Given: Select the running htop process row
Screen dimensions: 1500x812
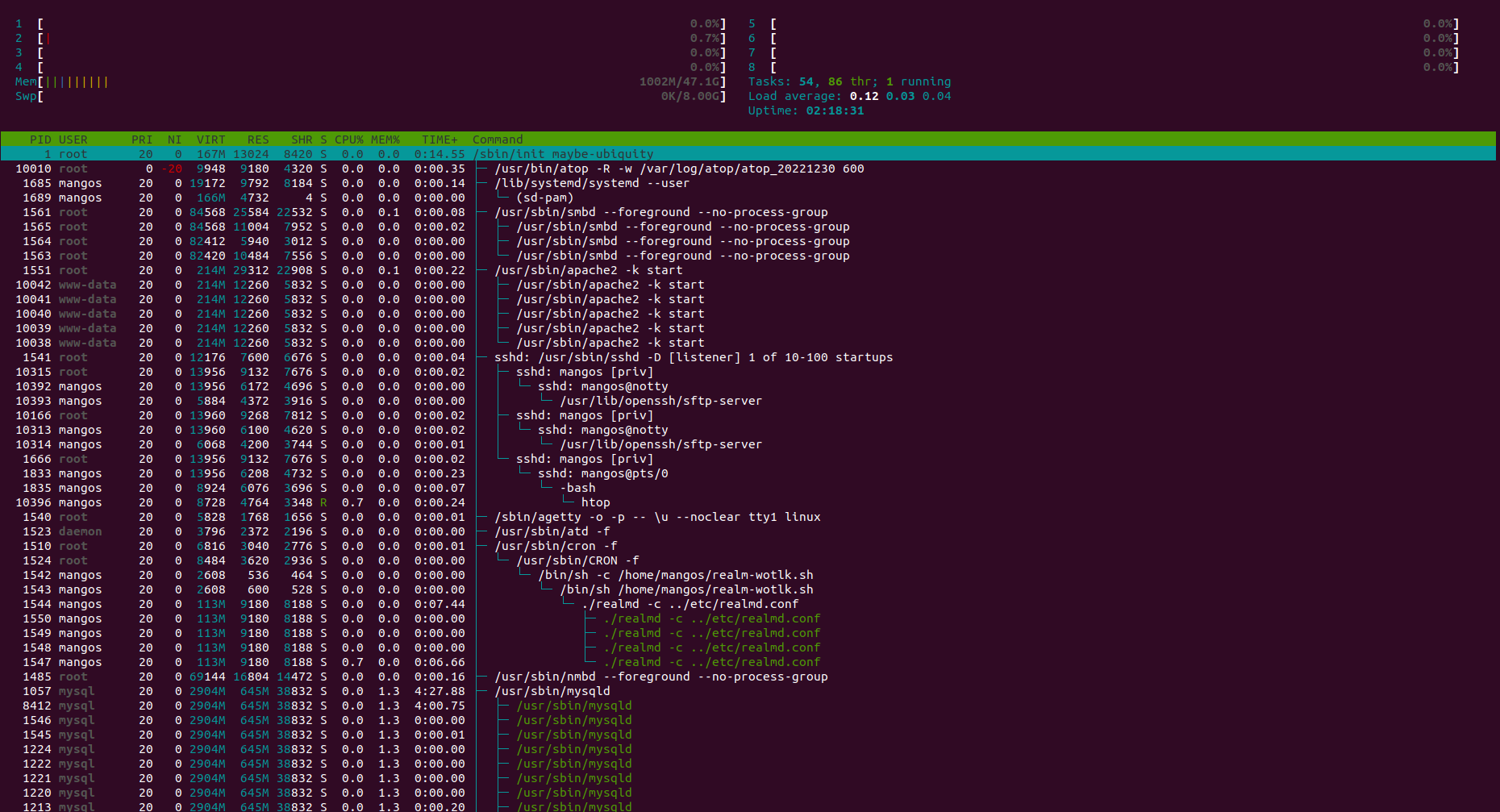Looking at the screenshot, I should pyautogui.click(x=748, y=502).
